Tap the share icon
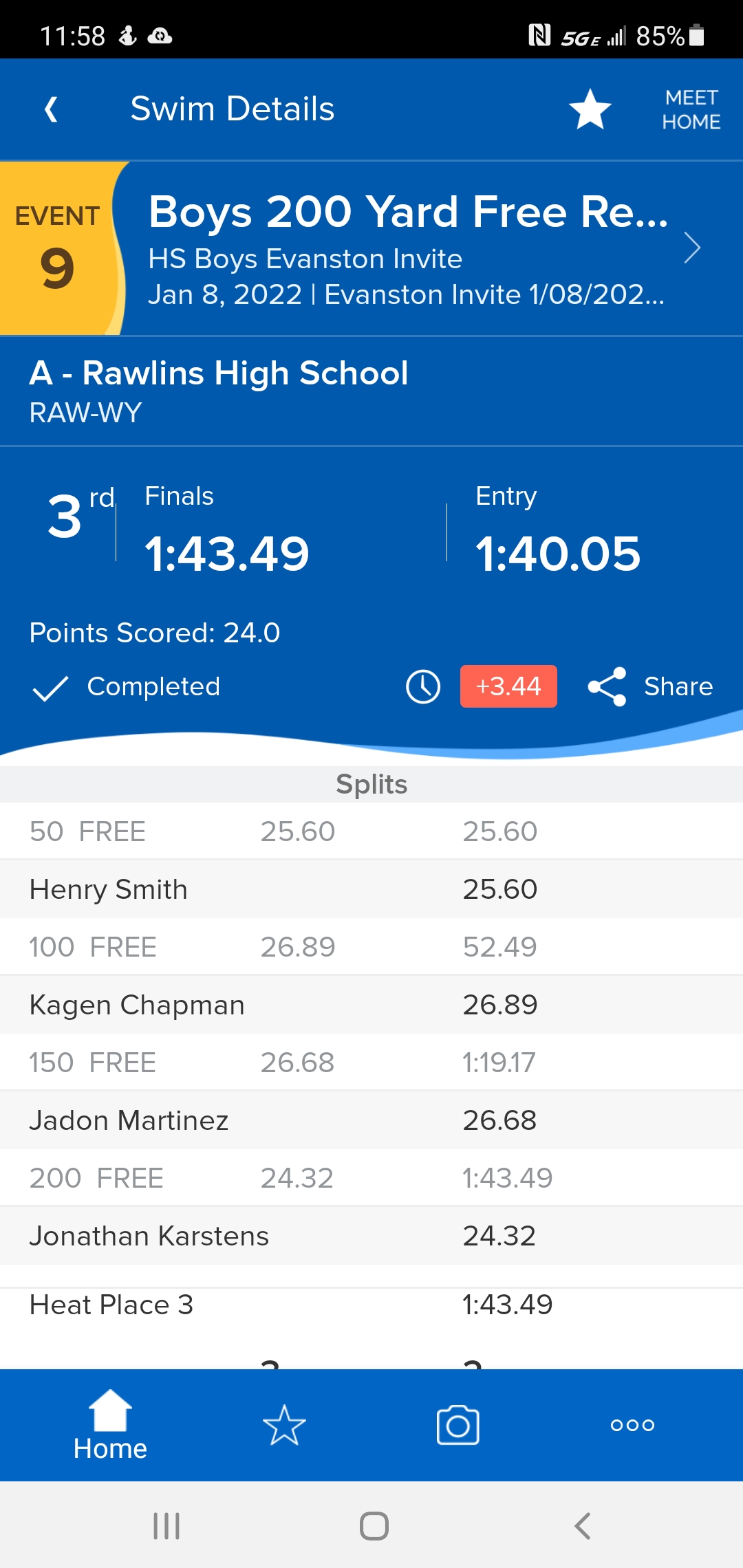Image resolution: width=743 pixels, height=1568 pixels. 607,686
